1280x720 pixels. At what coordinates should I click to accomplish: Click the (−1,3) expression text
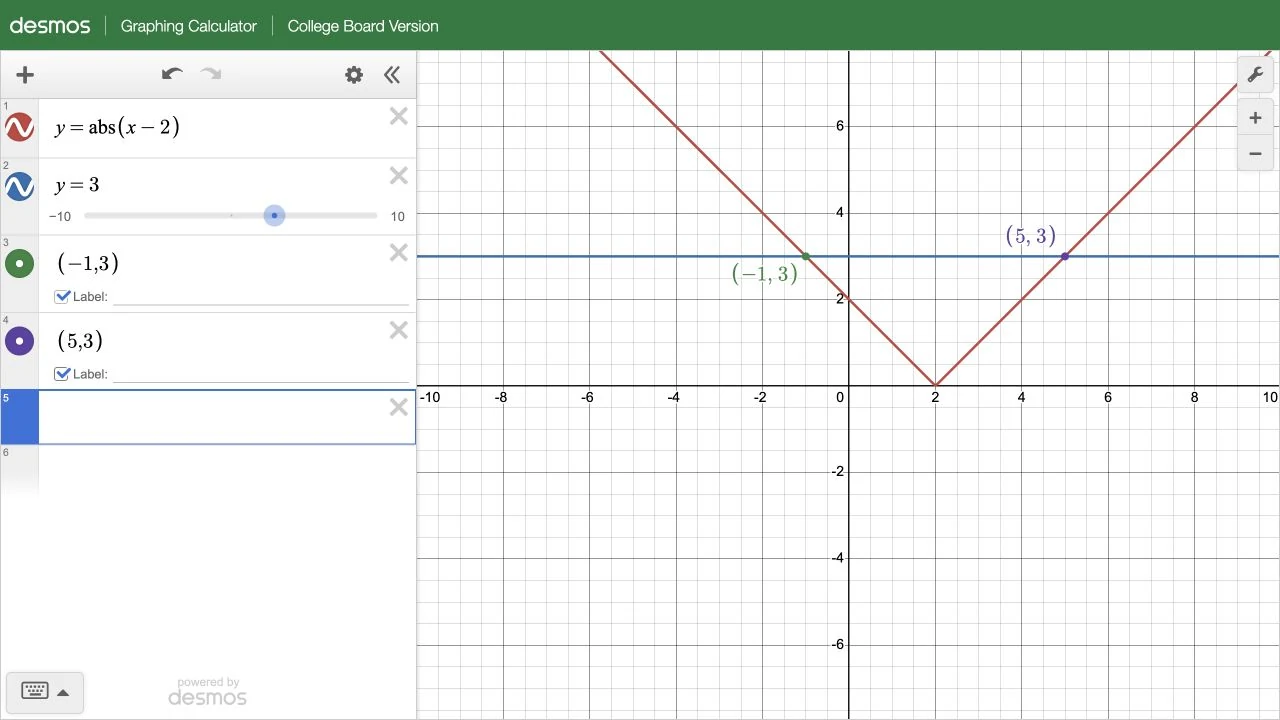click(x=88, y=263)
